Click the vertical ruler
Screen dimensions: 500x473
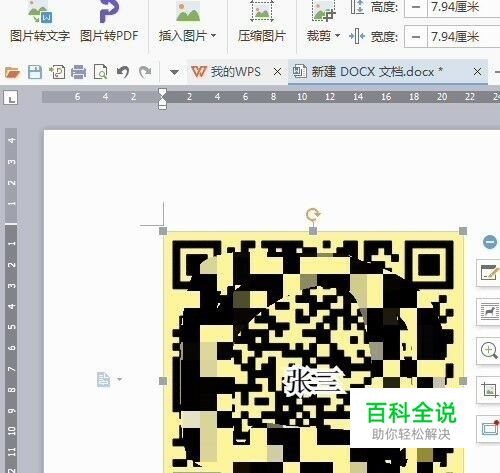point(11,300)
